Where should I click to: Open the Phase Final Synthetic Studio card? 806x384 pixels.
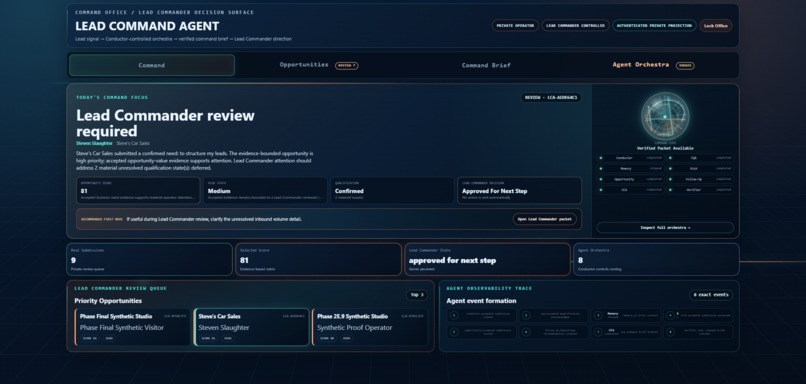133,327
